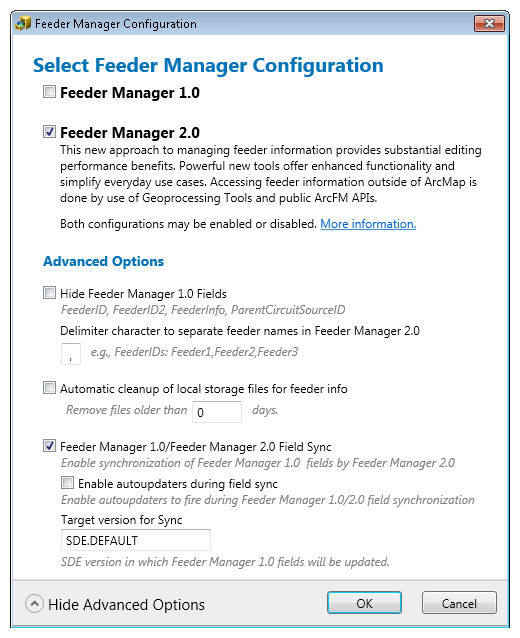Enable automatic cleanup of local storage files

(x=49, y=388)
